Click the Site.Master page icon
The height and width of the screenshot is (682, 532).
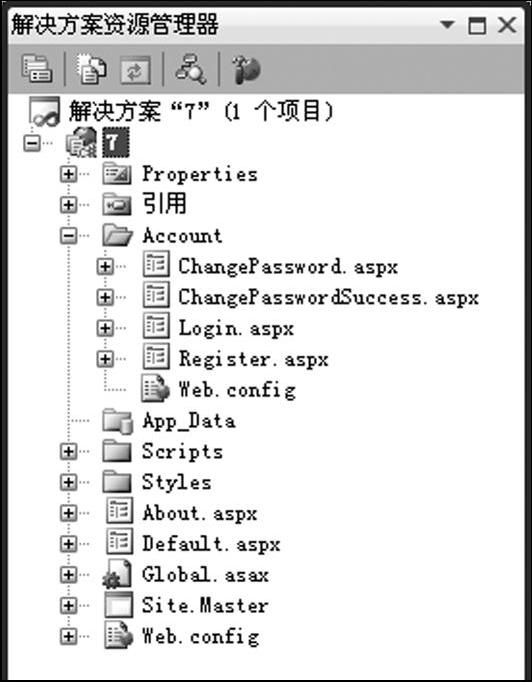tap(119, 605)
